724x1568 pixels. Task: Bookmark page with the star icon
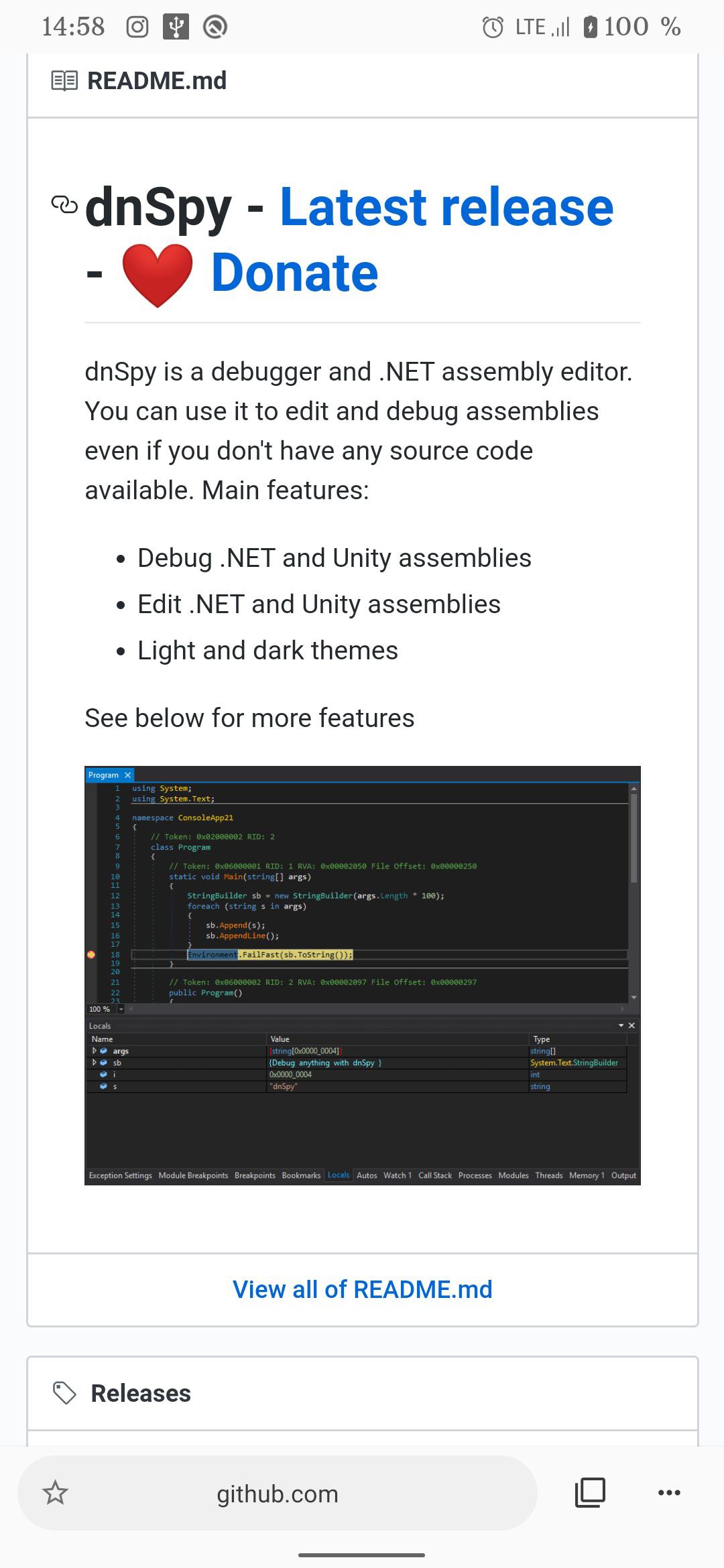pyautogui.click(x=55, y=1492)
